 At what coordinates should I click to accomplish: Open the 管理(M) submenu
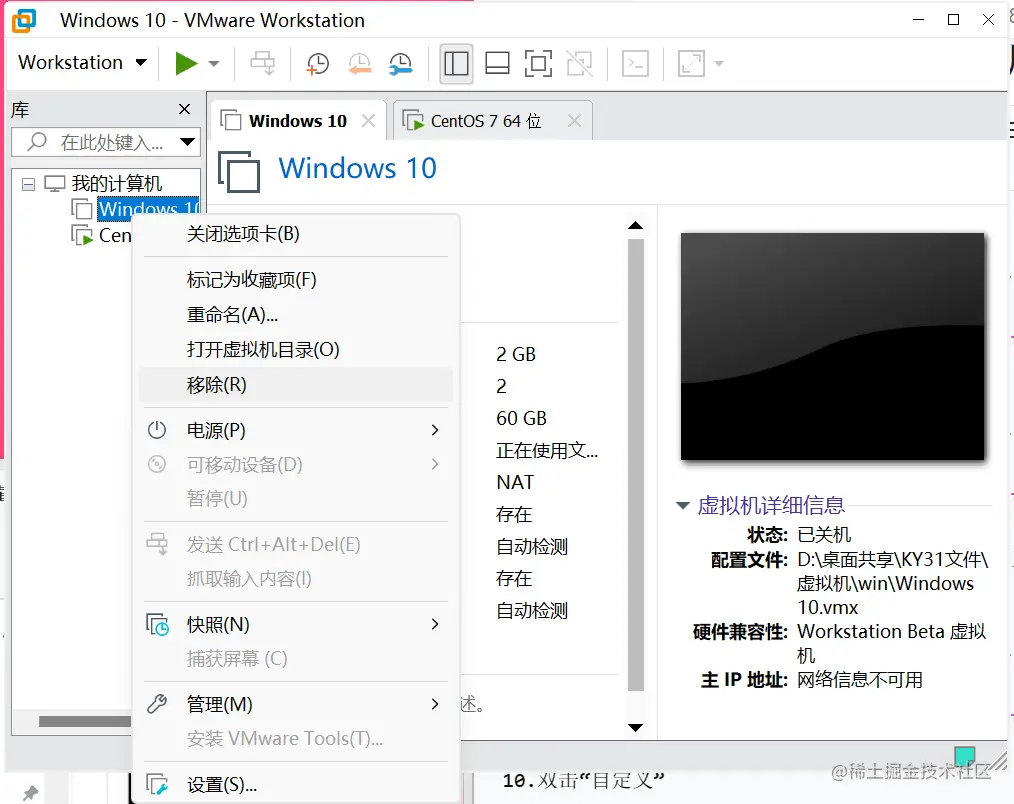point(296,704)
